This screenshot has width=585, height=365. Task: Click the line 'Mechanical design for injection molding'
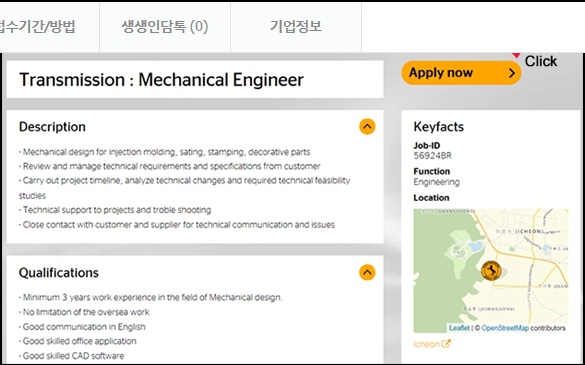(165, 152)
